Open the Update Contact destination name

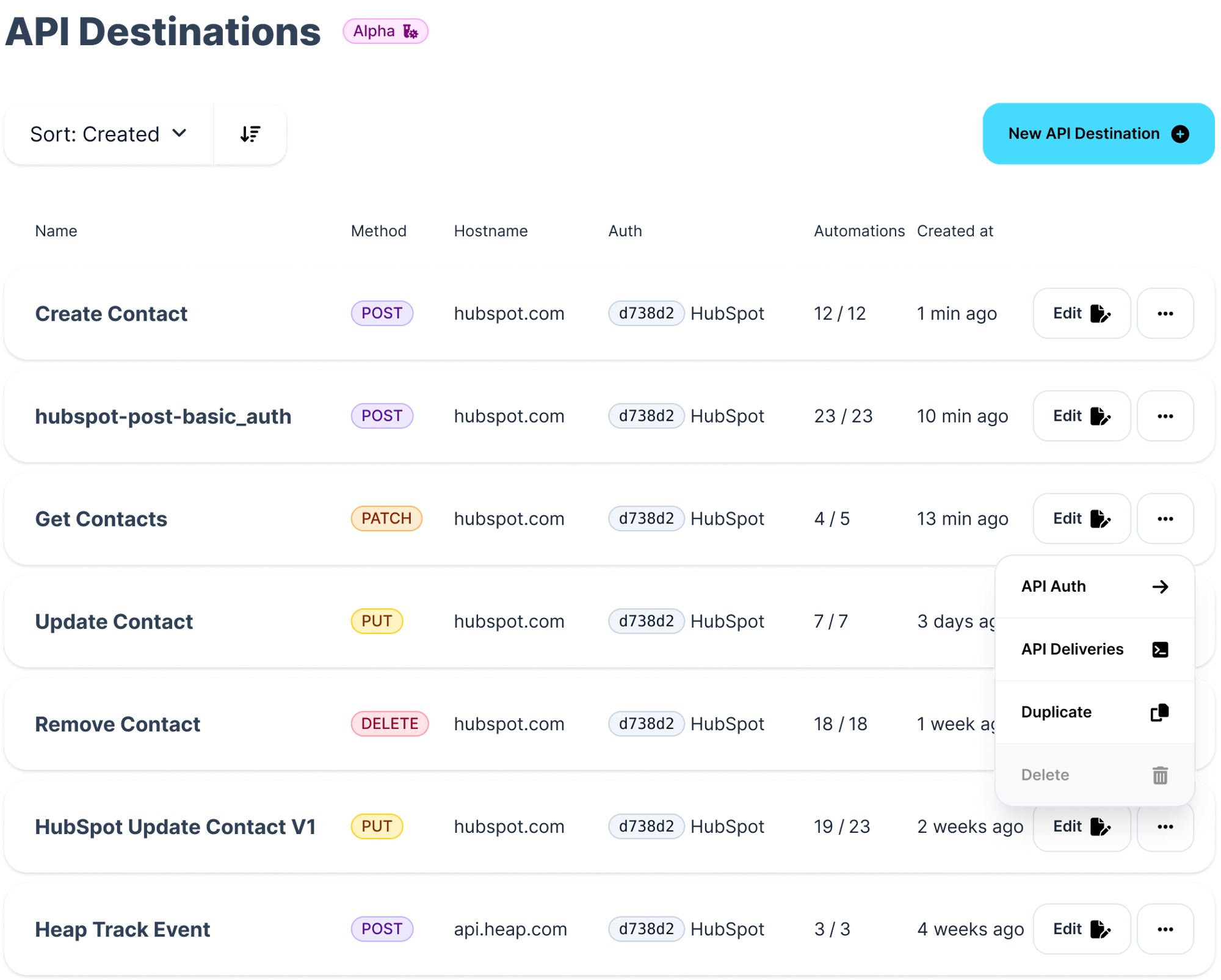pyautogui.click(x=114, y=621)
